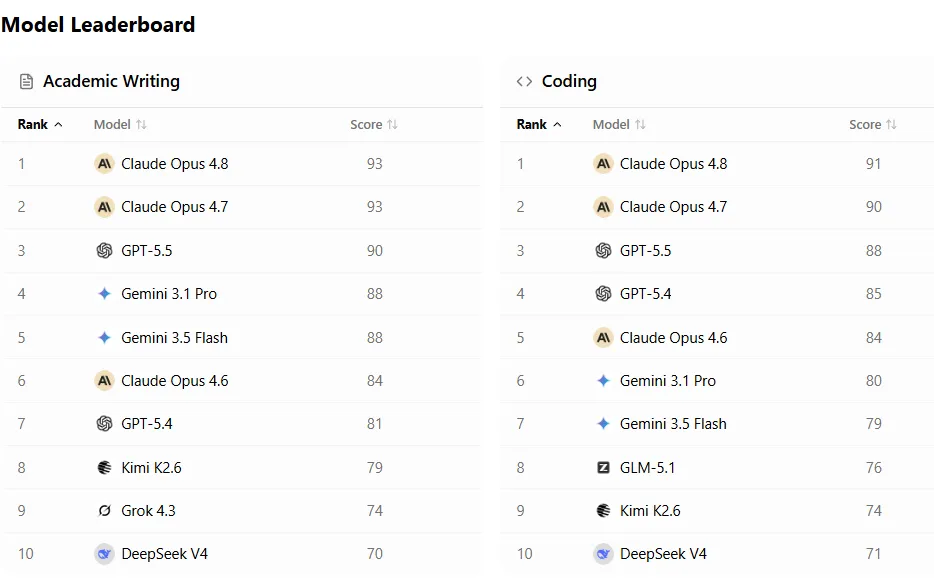934x583 pixels.
Task: Toggle Rank sort caret in Coding table
Action: [x=558, y=124]
